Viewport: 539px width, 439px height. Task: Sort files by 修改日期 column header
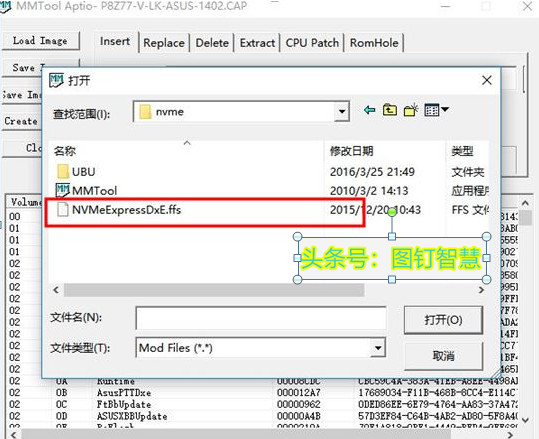point(384,151)
